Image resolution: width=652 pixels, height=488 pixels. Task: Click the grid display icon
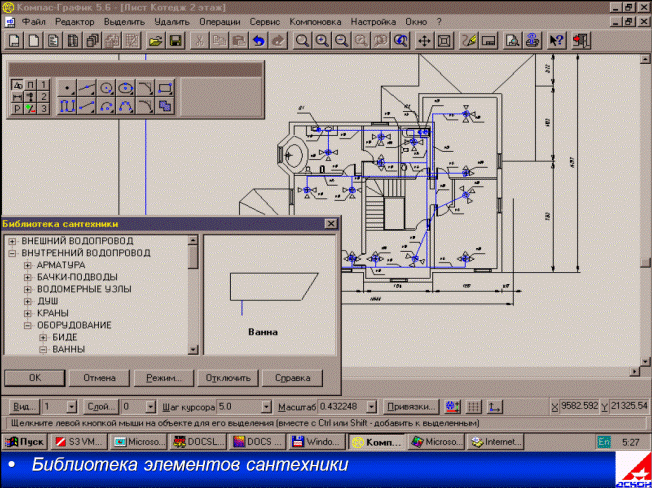pos(474,407)
